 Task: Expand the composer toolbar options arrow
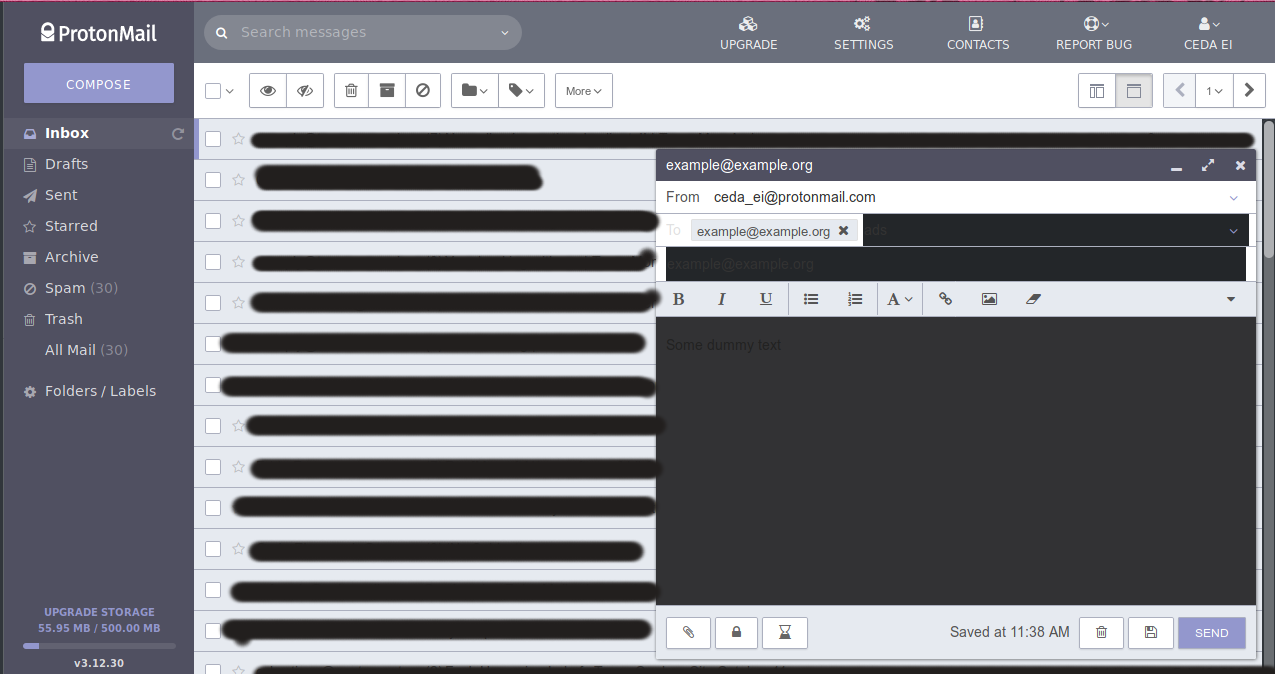pyautogui.click(x=1231, y=299)
